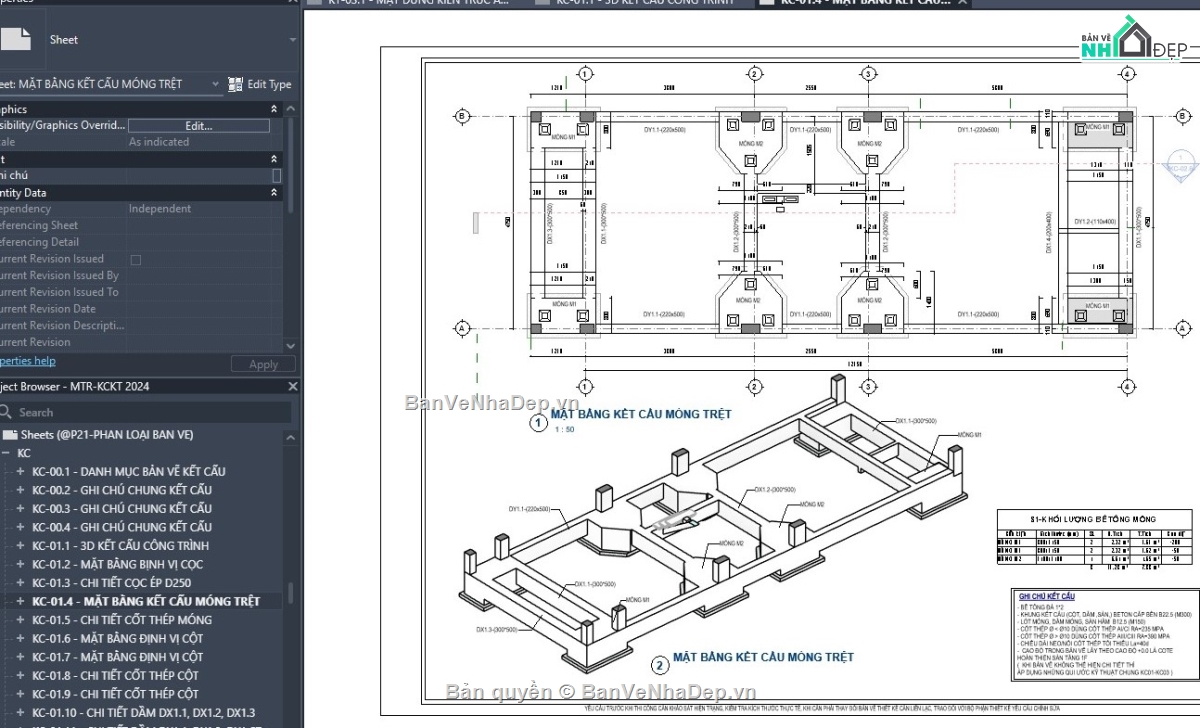Click the 1 : 50 scale label
The image size is (1200, 728).
point(566,430)
